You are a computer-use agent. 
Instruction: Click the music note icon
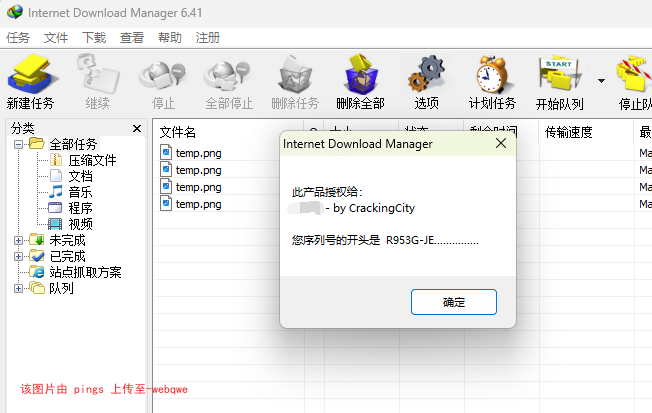tap(56, 192)
